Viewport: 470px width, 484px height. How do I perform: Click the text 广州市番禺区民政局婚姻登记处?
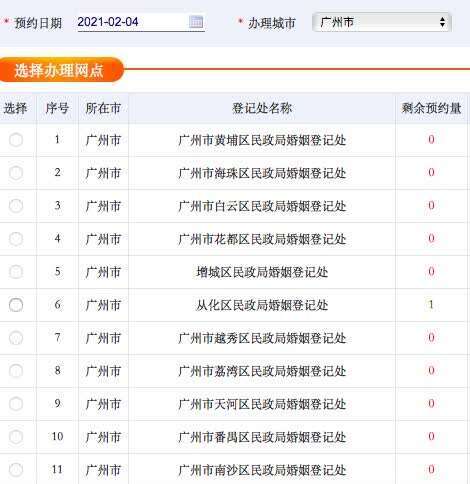(262, 437)
